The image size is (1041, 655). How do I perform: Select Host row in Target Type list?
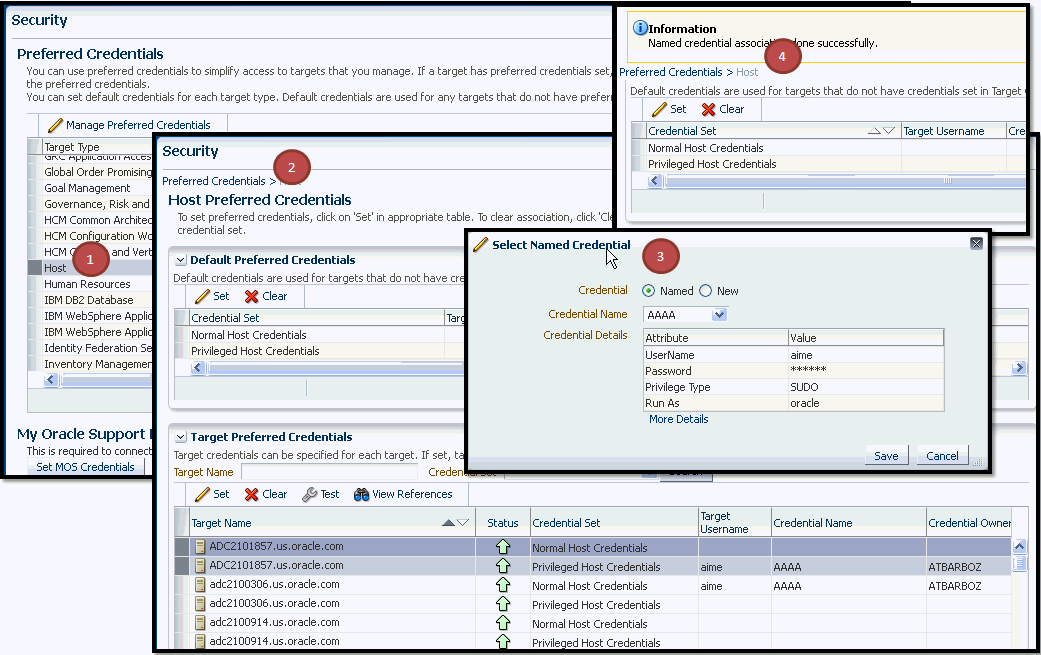91,268
